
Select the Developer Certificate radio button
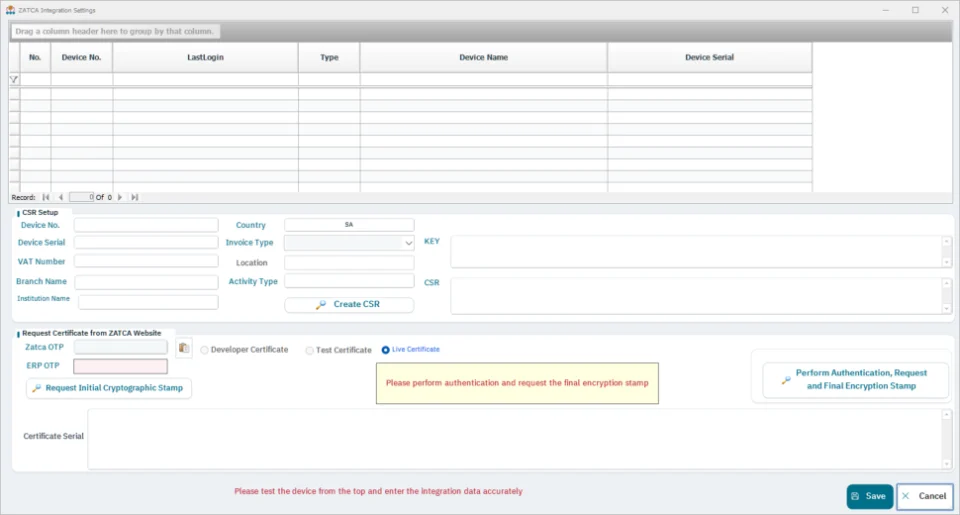click(204, 350)
